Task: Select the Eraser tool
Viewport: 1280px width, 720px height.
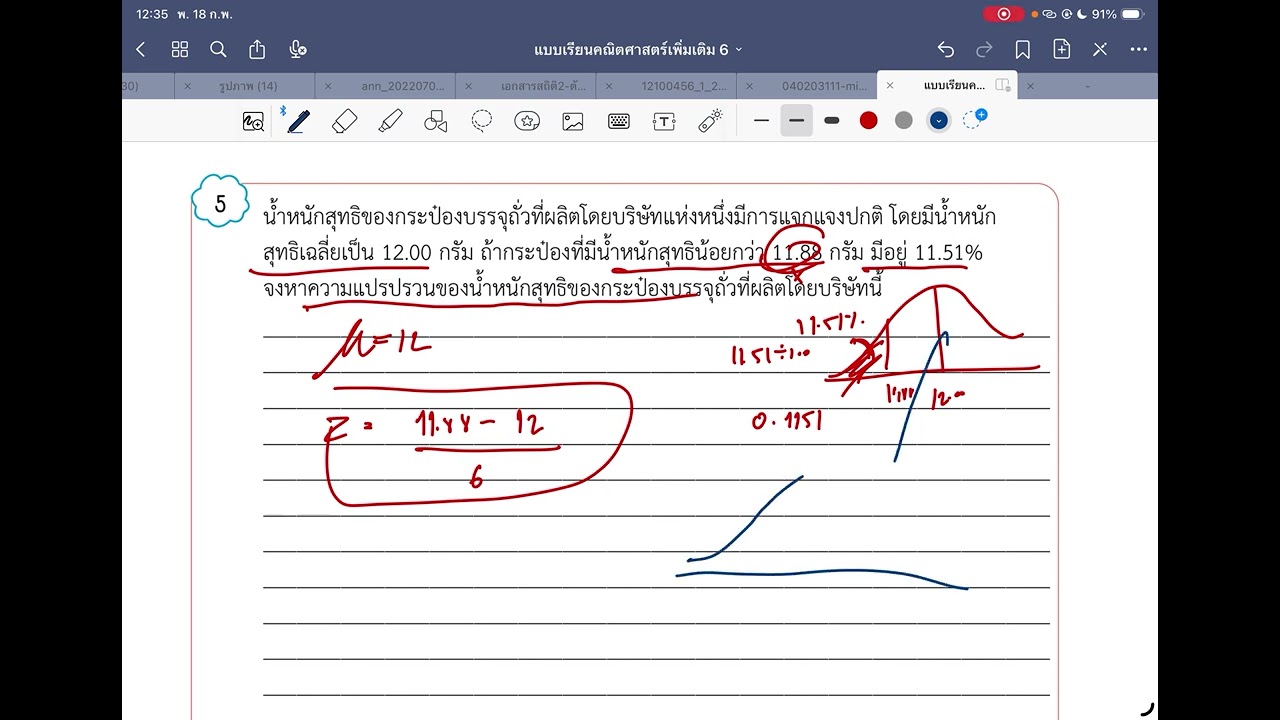Action: 344,121
